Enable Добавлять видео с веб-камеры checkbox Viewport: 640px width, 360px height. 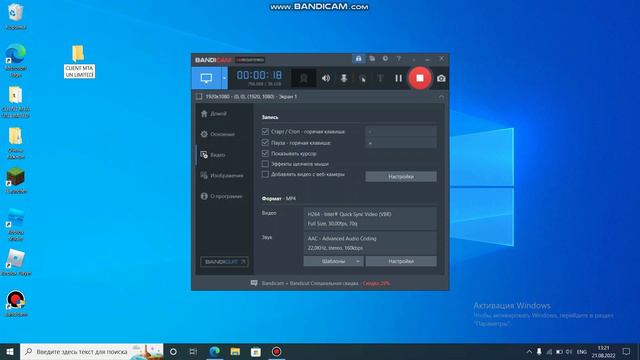click(x=265, y=174)
